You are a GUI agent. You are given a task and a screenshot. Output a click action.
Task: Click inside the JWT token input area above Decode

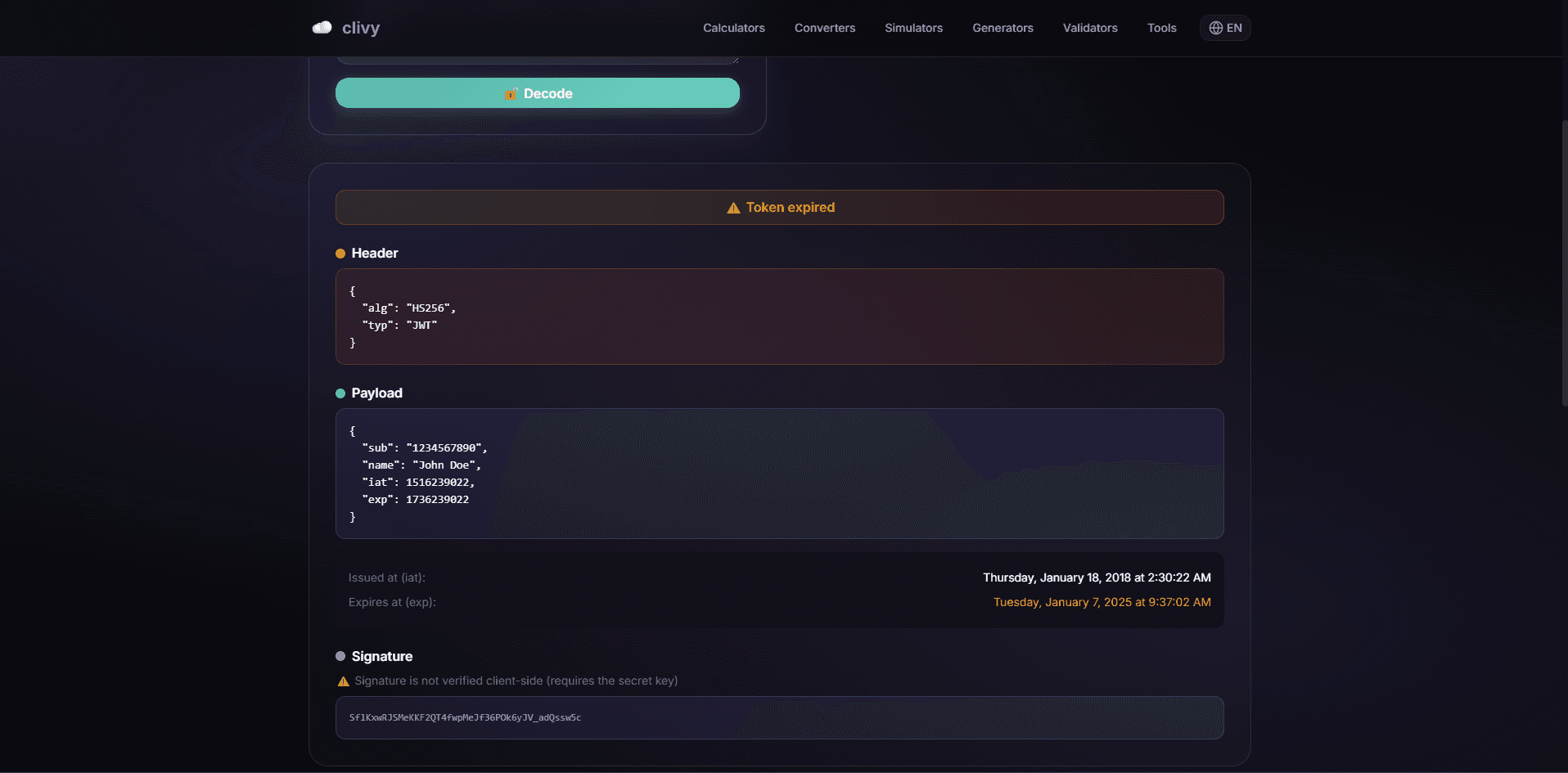pos(537,53)
